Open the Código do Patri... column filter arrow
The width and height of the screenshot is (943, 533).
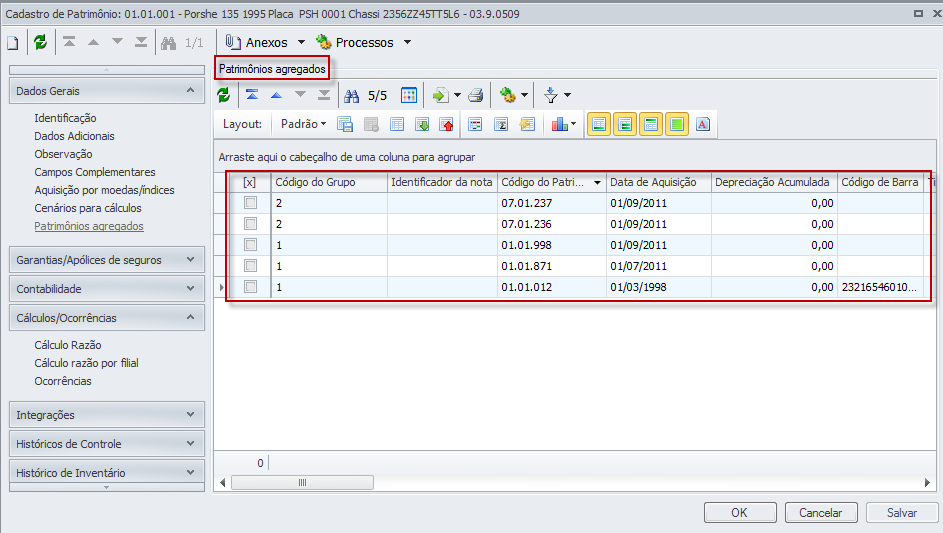tap(597, 182)
